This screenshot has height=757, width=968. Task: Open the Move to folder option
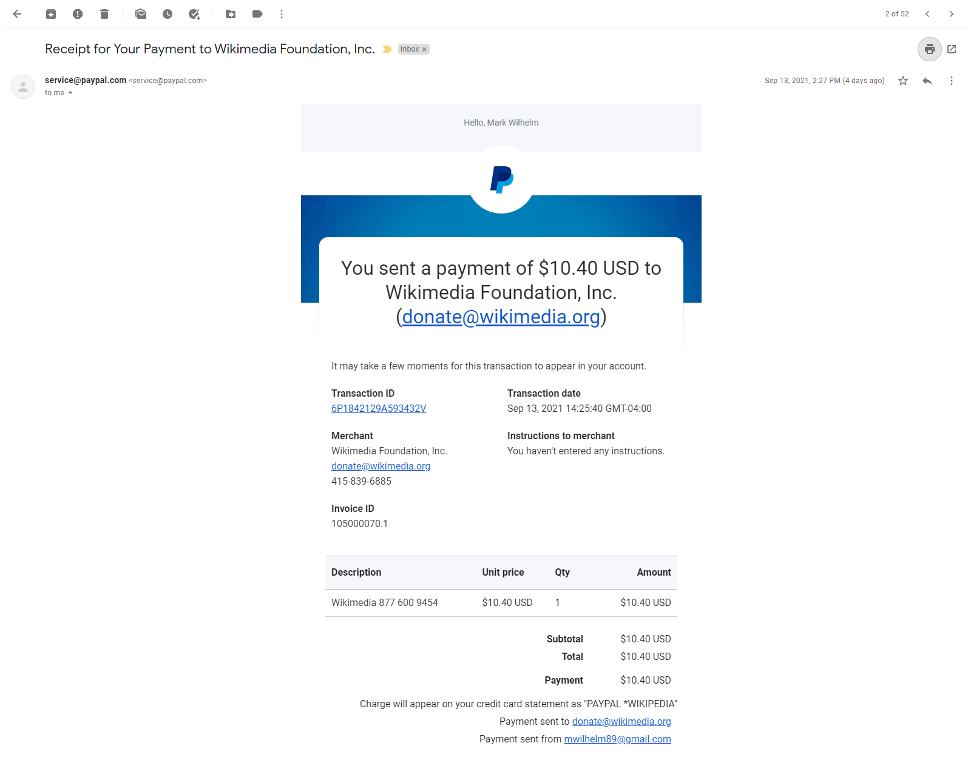[x=230, y=14]
